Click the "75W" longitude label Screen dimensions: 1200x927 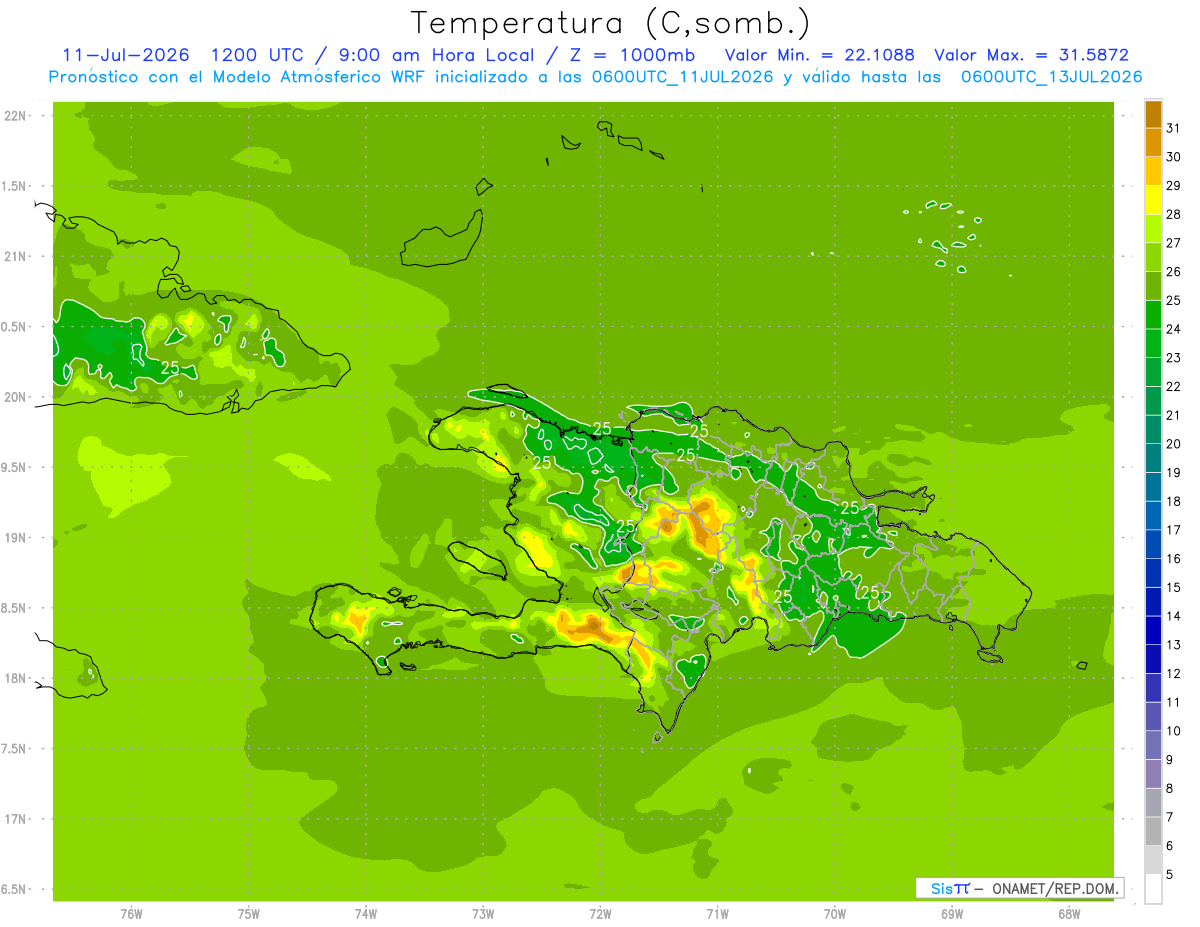click(249, 914)
